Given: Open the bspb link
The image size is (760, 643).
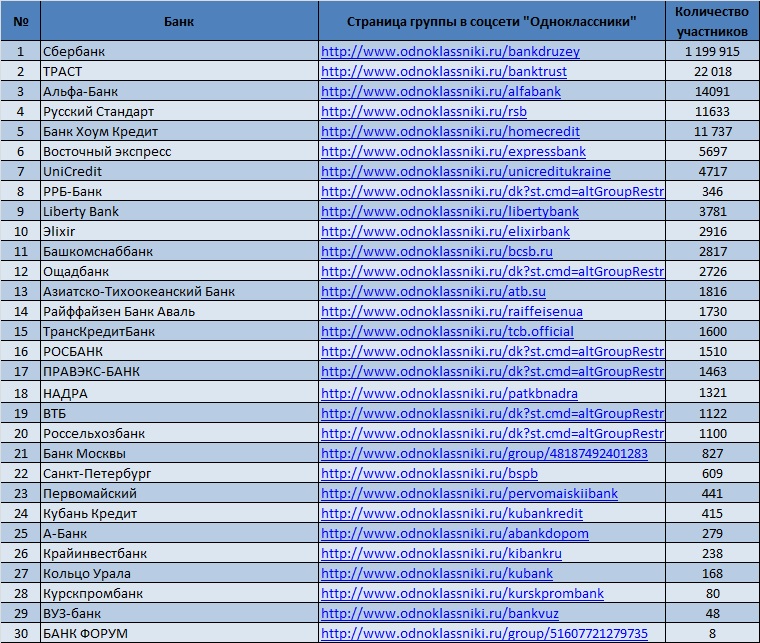Looking at the screenshot, I should [x=429, y=473].
